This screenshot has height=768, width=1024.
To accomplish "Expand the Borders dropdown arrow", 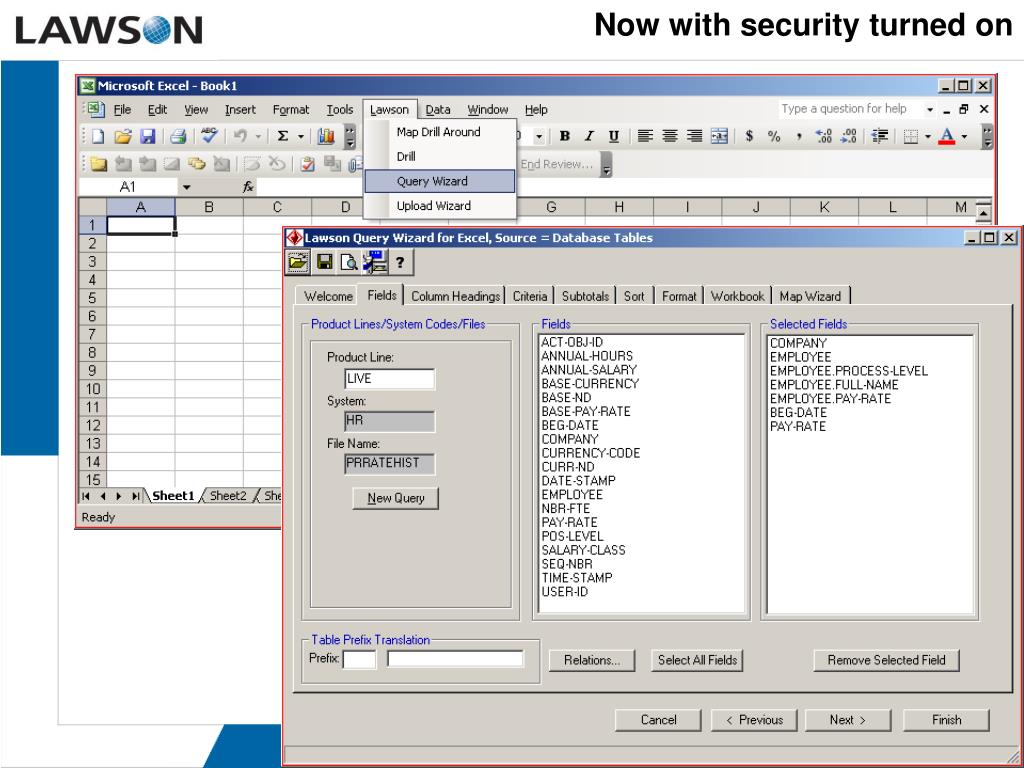I will (928, 136).
